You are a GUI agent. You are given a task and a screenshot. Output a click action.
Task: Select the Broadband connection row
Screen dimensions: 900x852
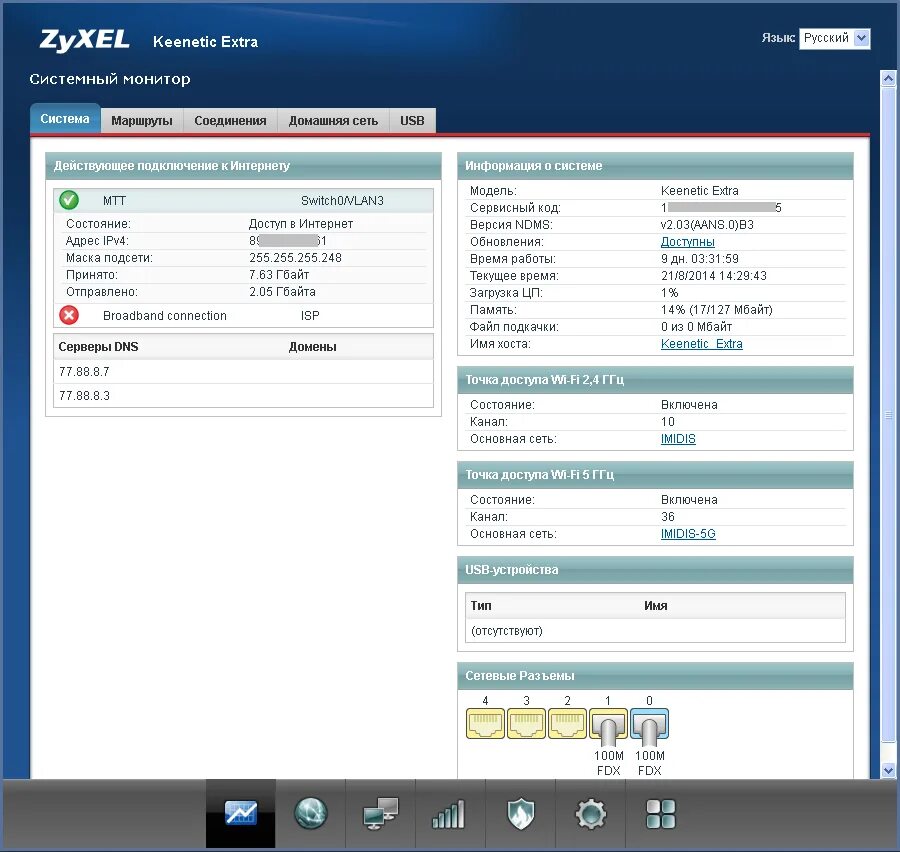[x=243, y=315]
